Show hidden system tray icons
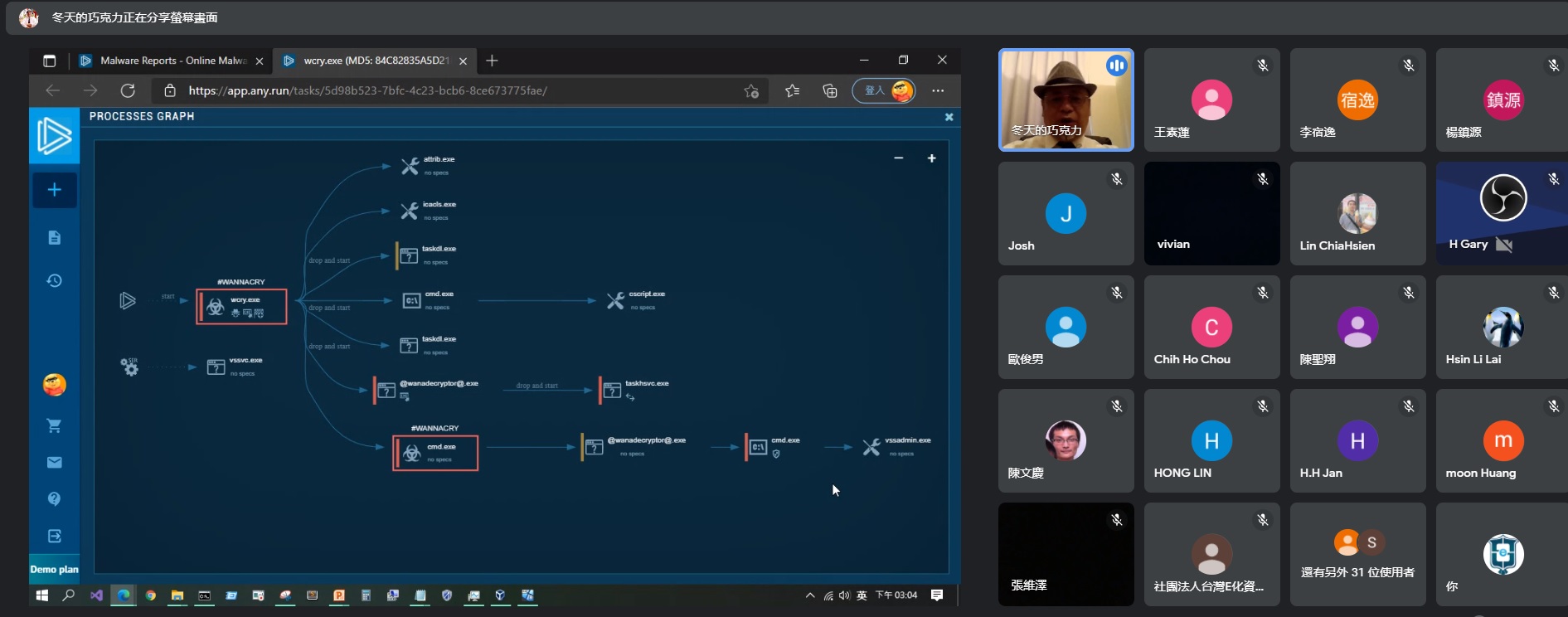Image resolution: width=1568 pixels, height=617 pixels. point(810,595)
